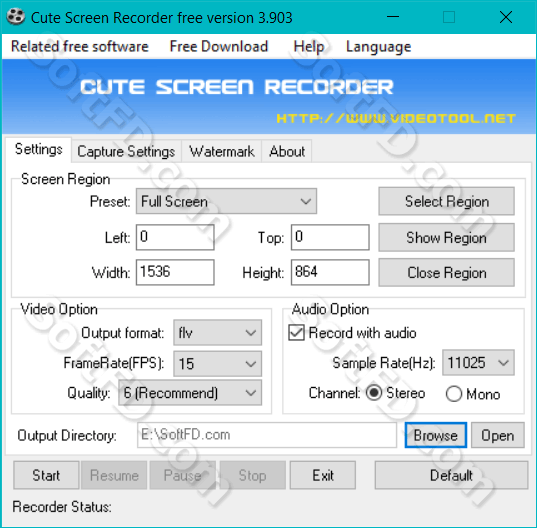This screenshot has width=537, height=528.
Task: Open the Language menu
Action: (378, 47)
